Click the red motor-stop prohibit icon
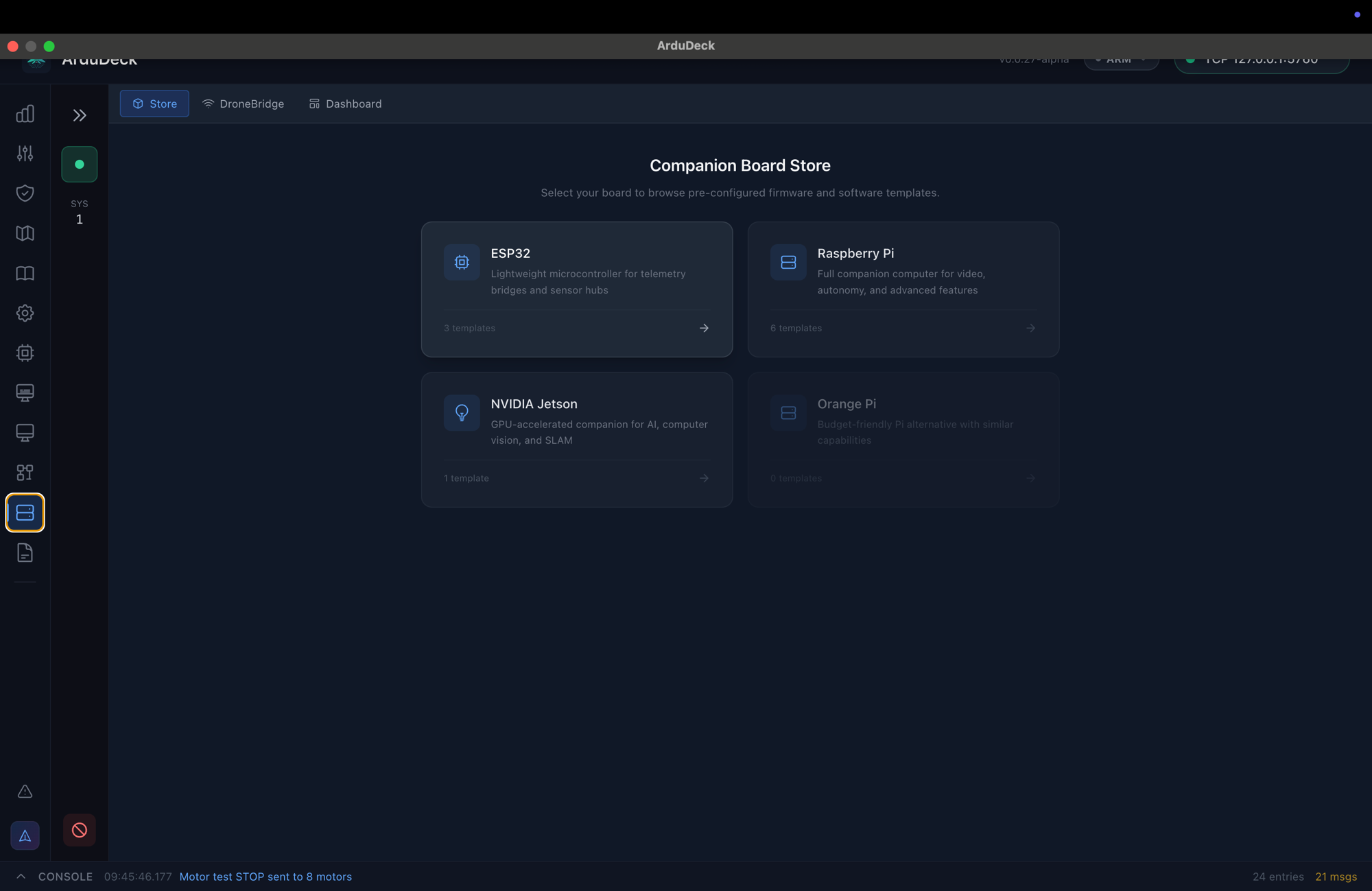 80,831
